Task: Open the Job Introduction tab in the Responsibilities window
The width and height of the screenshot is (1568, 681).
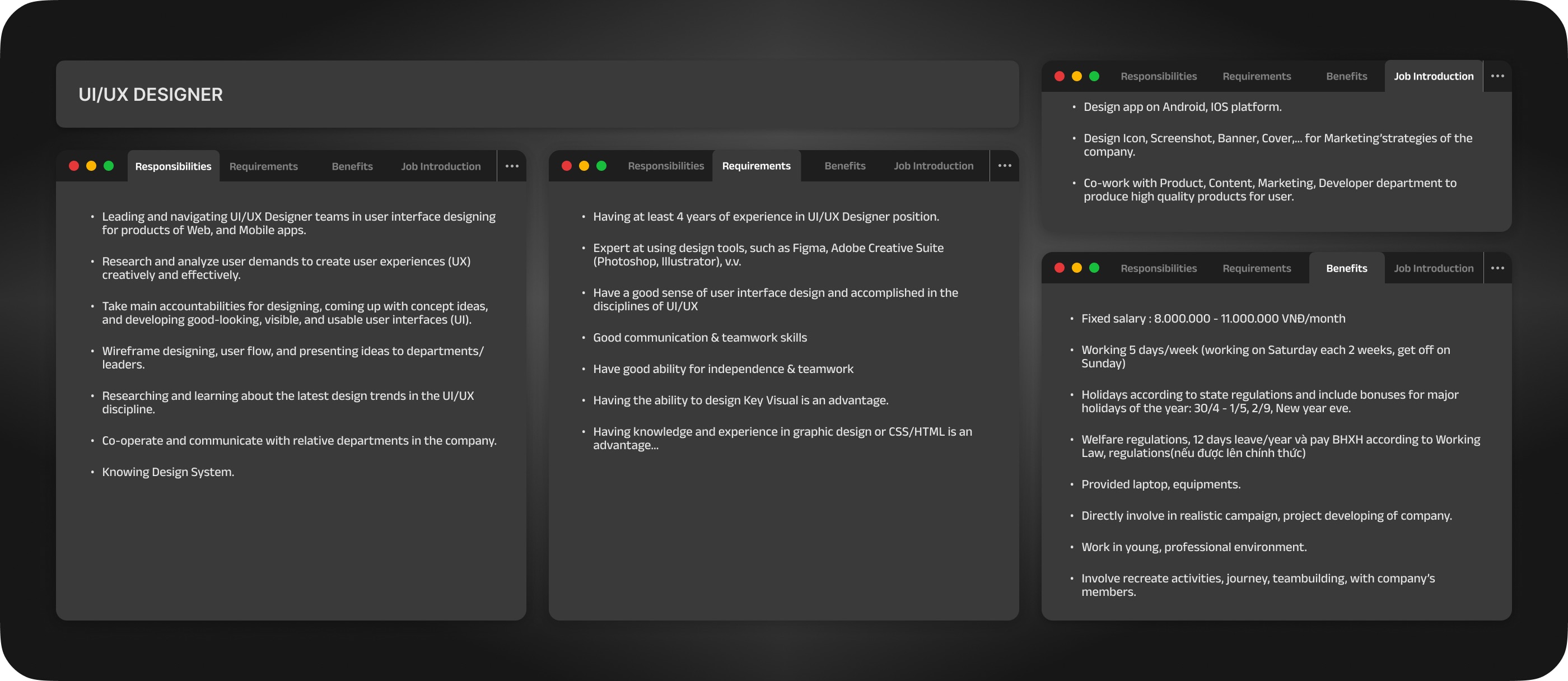Action: (x=441, y=166)
